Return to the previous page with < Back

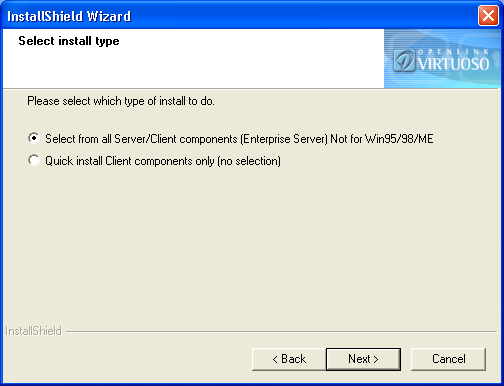coord(289,359)
